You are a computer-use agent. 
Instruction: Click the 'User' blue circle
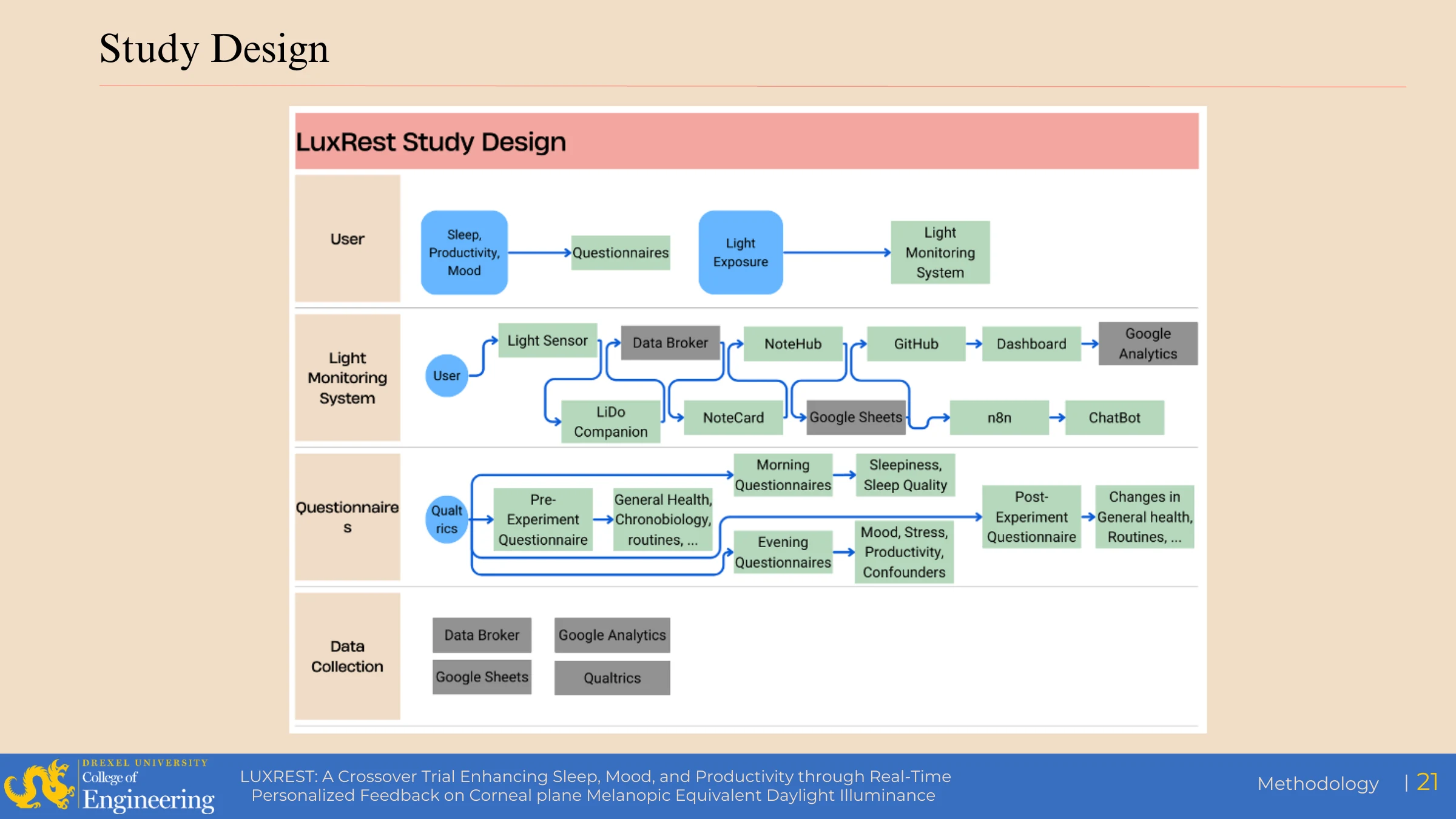pos(447,376)
